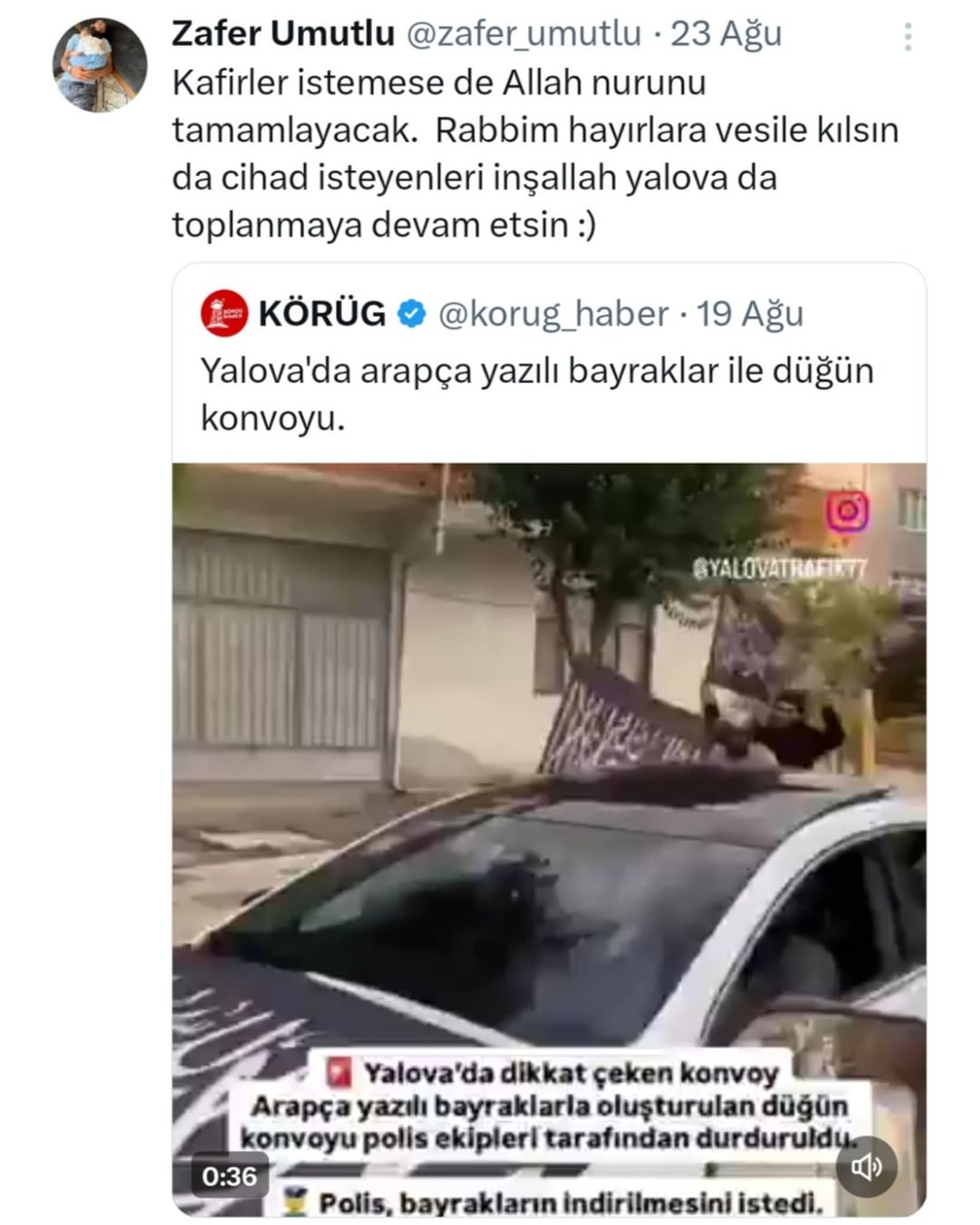The width and height of the screenshot is (980, 1225).
Task: Tap the Instagram logo on the video
Action: point(847,513)
